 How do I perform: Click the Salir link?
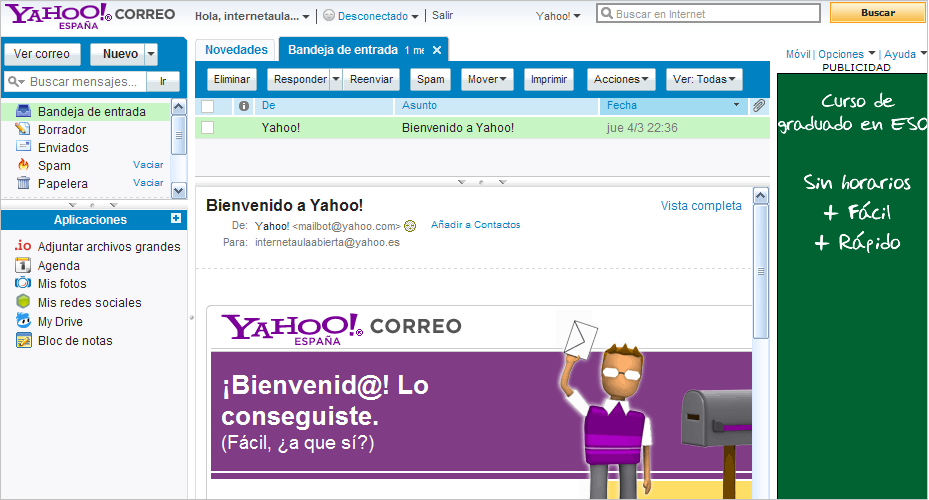tap(442, 15)
